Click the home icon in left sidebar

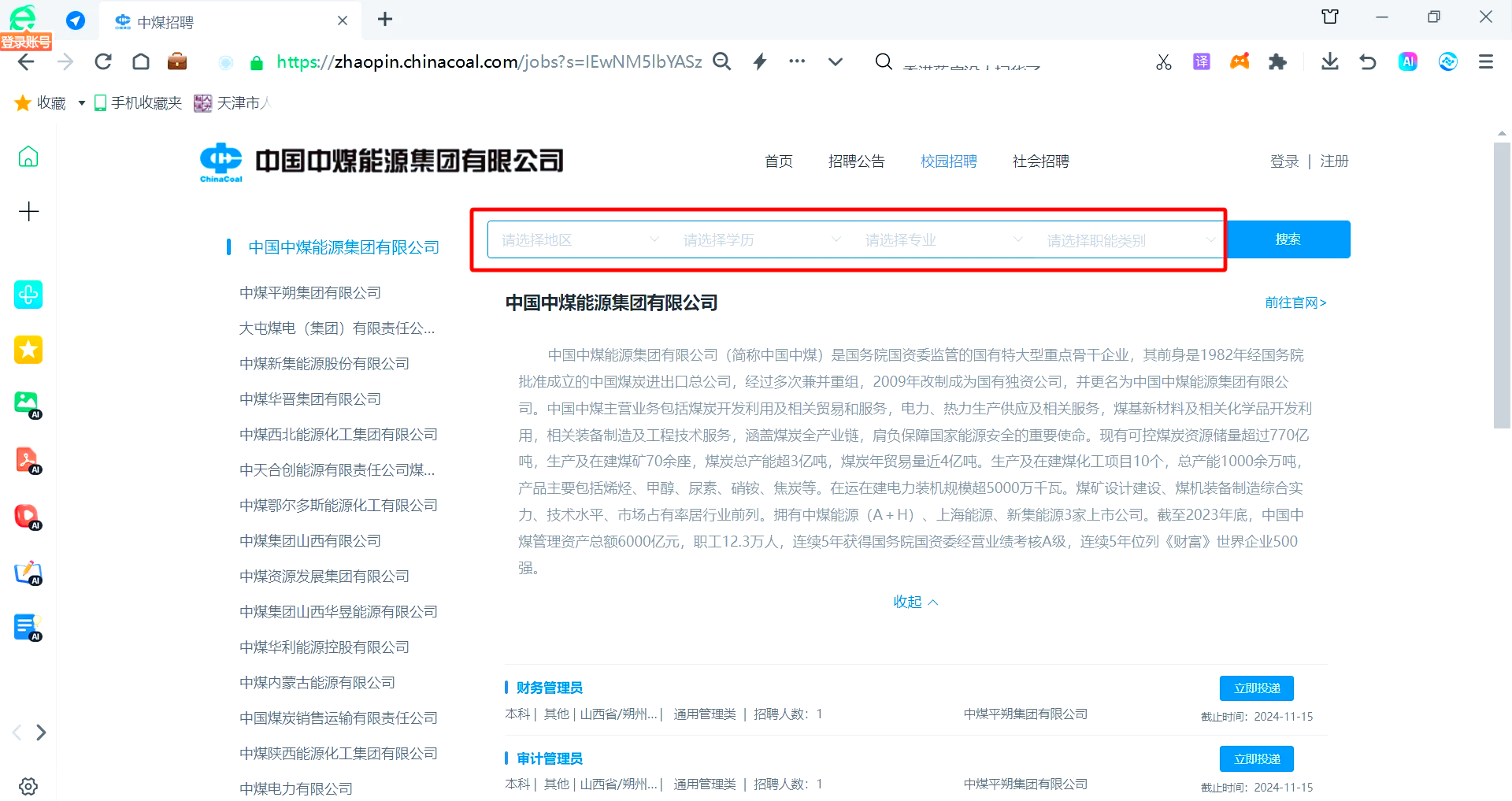pyautogui.click(x=28, y=157)
